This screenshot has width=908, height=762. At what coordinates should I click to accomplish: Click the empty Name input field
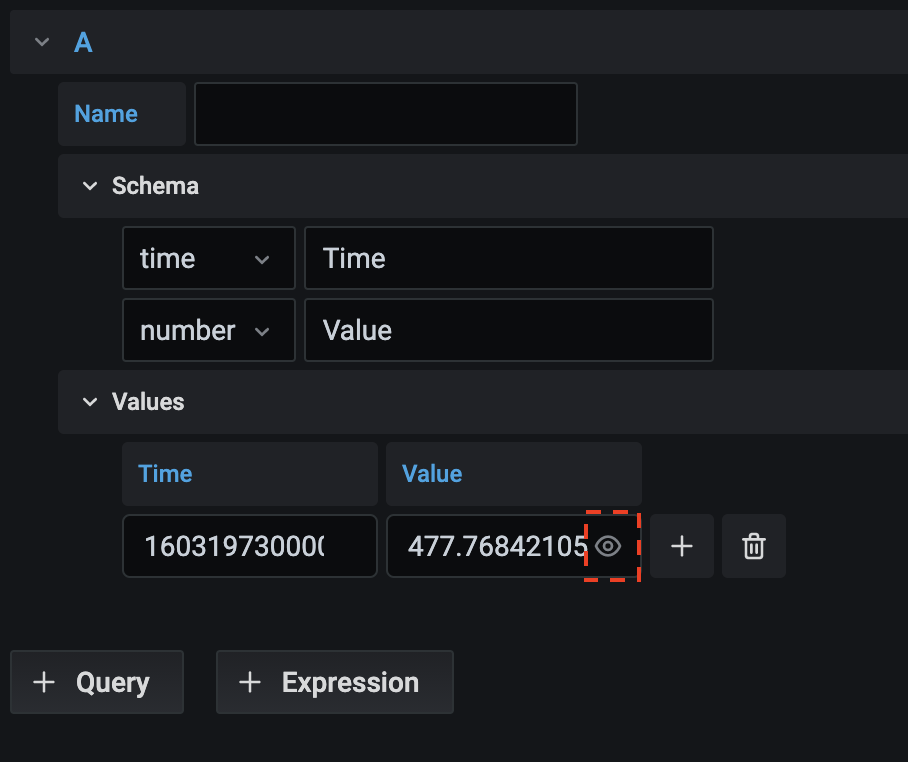coord(386,113)
